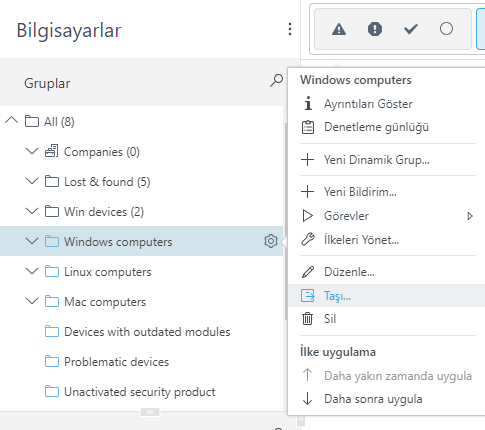Expand the Linux computers group
This screenshot has width=485, height=430.
[x=32, y=271]
